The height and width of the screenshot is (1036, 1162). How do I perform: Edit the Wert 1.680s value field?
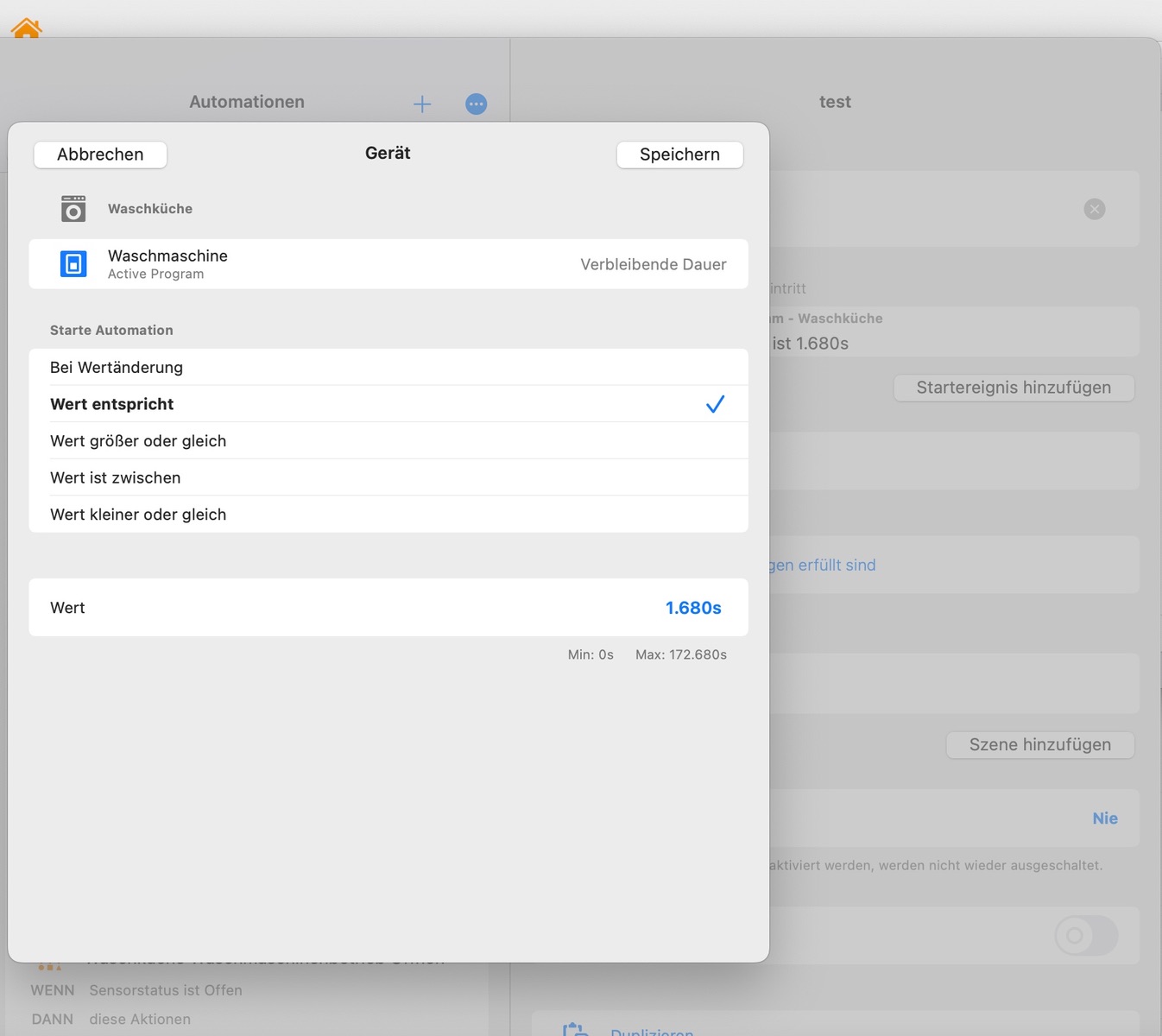(692, 608)
